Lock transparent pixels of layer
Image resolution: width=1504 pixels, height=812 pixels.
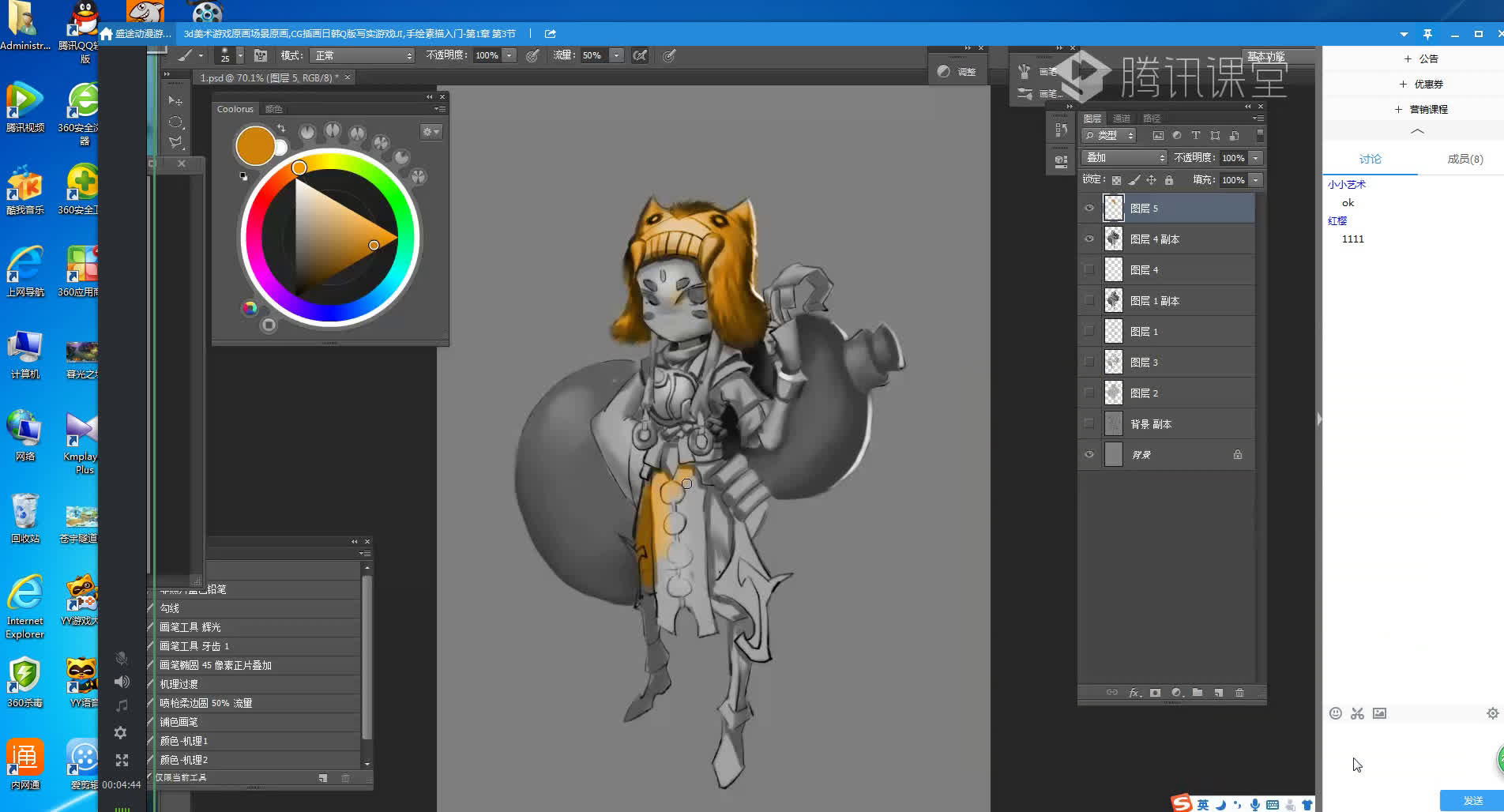click(x=1116, y=180)
